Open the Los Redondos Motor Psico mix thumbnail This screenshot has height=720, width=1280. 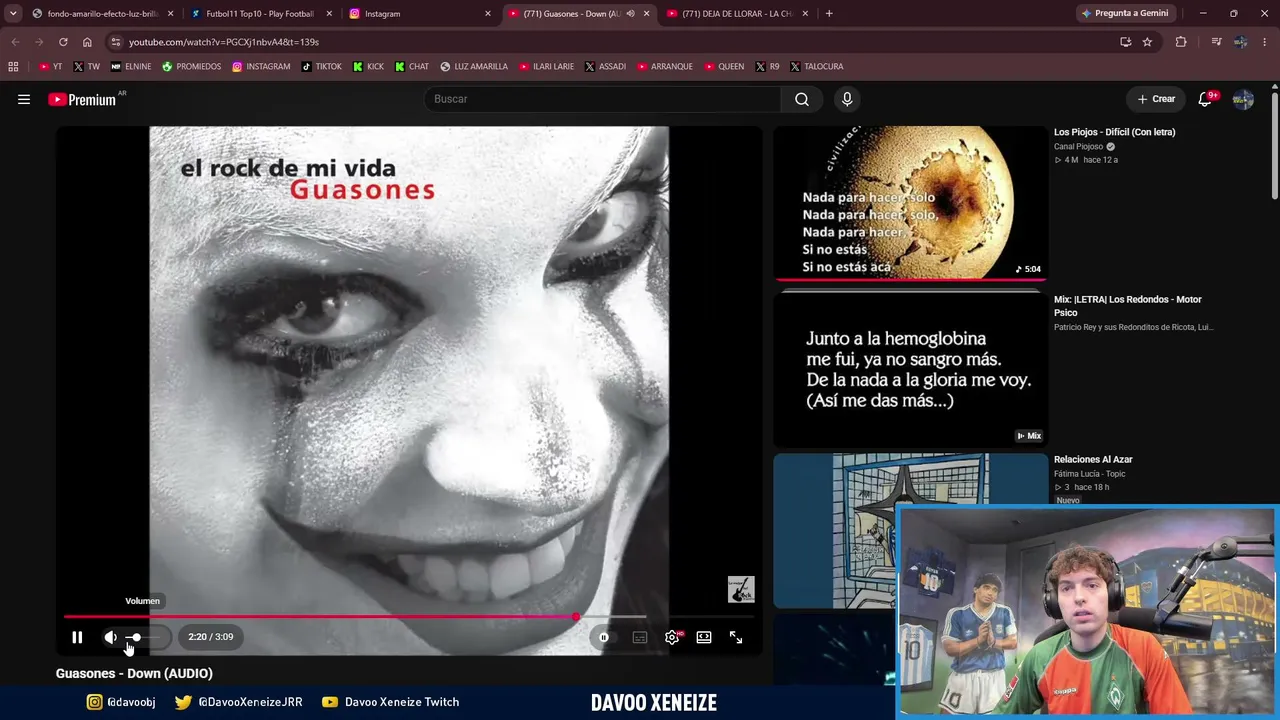click(x=910, y=370)
